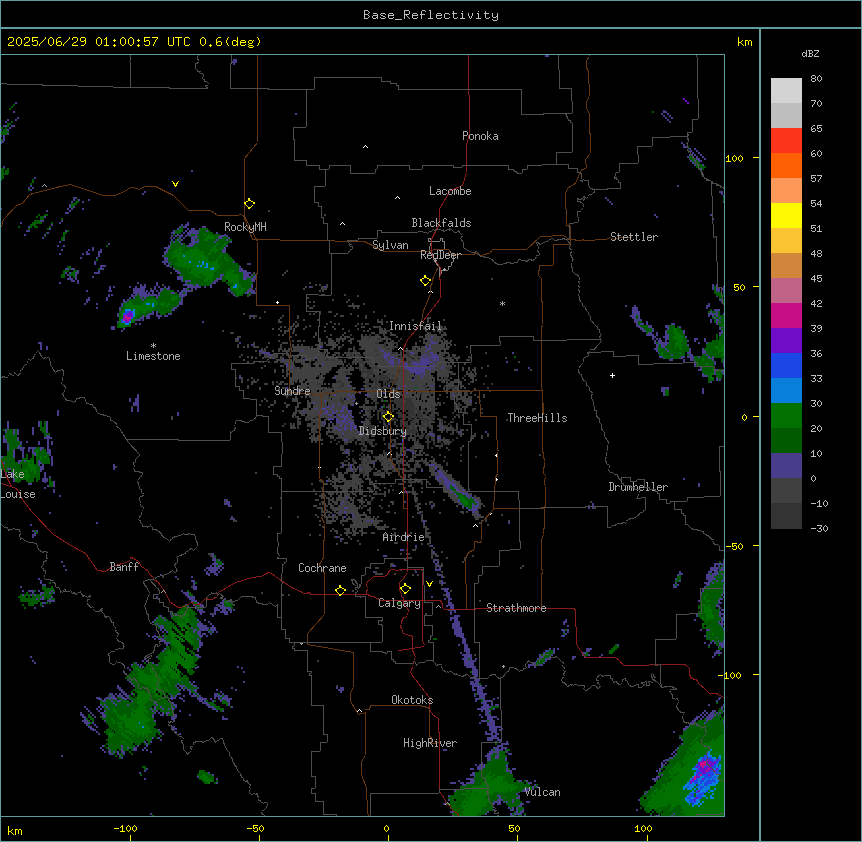
Task: Select the white top swatch of the legend
Action: pyautogui.click(x=786, y=90)
